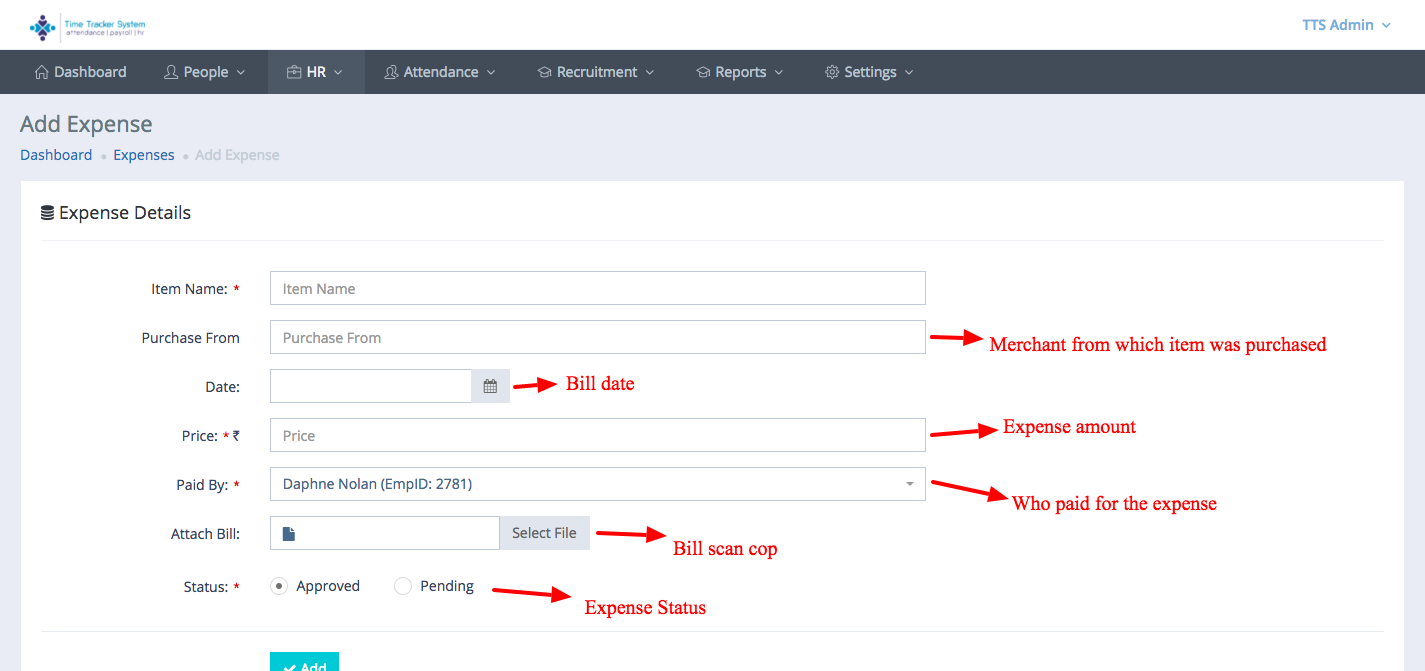Click the Add button to submit expense
This screenshot has width=1425, height=671.
tap(304, 662)
